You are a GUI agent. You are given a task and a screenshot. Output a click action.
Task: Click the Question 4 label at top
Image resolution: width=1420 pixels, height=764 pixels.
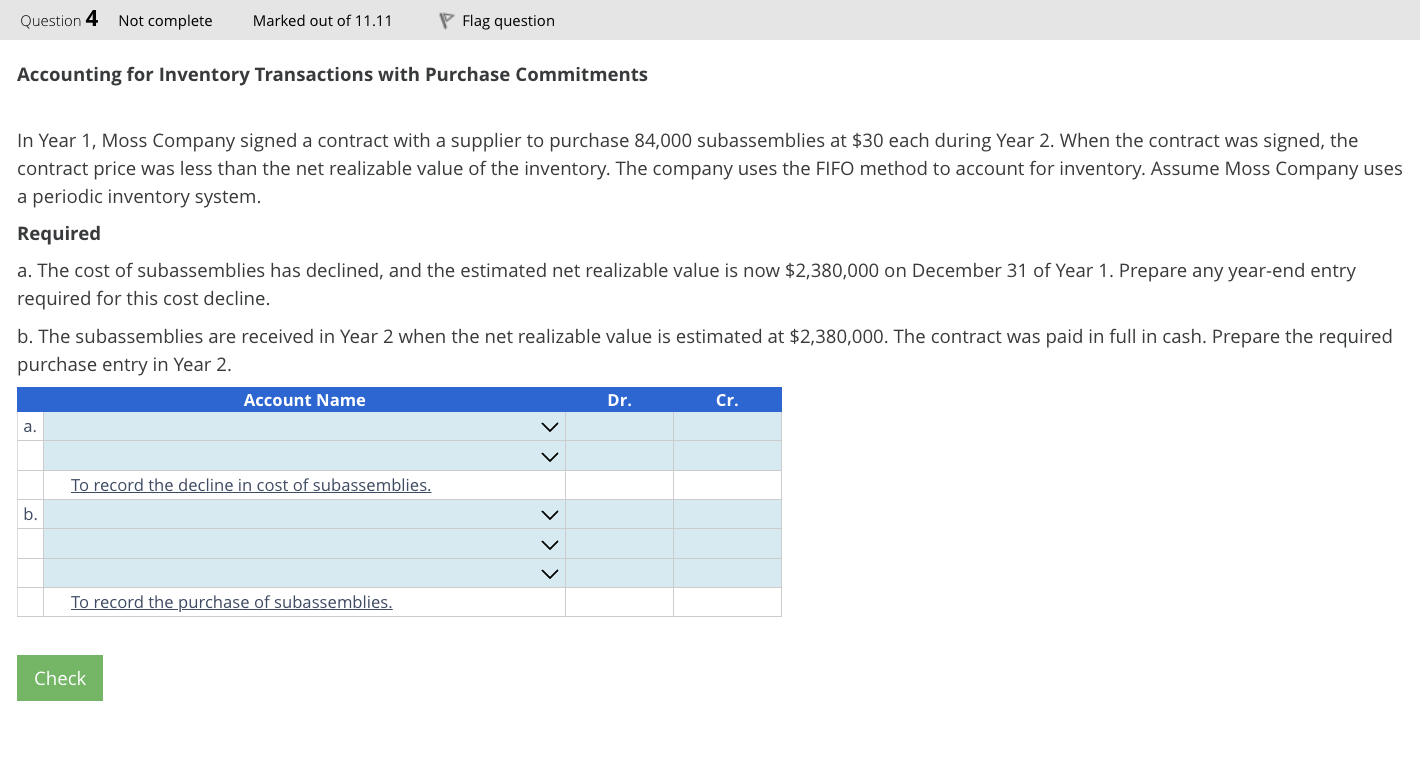[57, 20]
